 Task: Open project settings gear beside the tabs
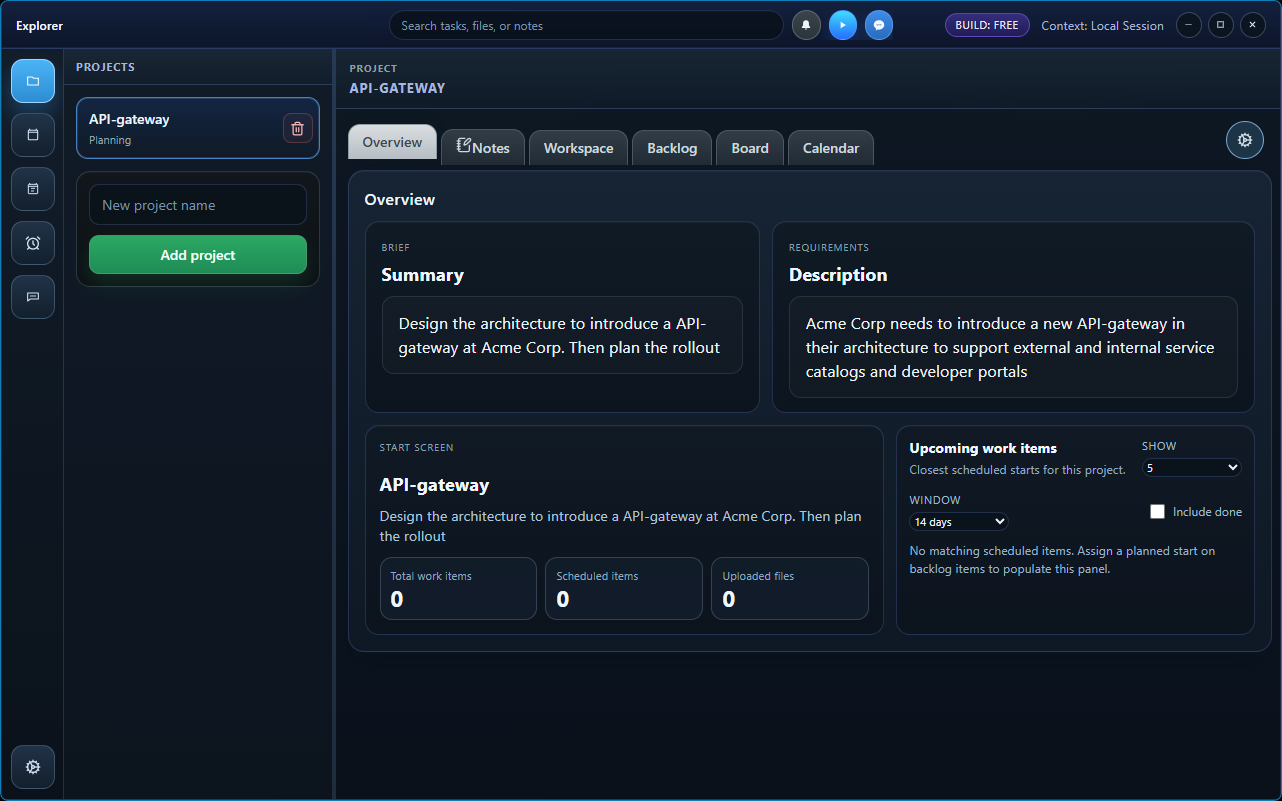click(x=1245, y=140)
